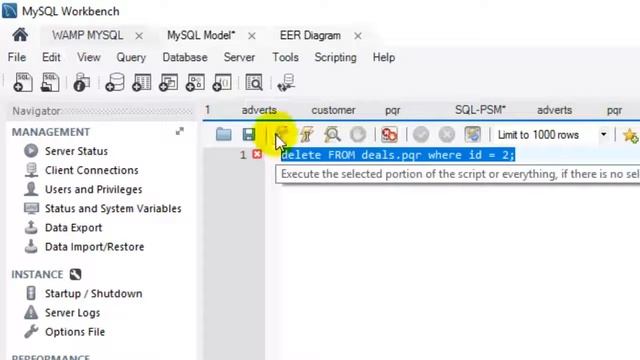Screen dimensions: 640x360
Task: Reconnect to DBMS toolbar icon
Action: point(286,82)
